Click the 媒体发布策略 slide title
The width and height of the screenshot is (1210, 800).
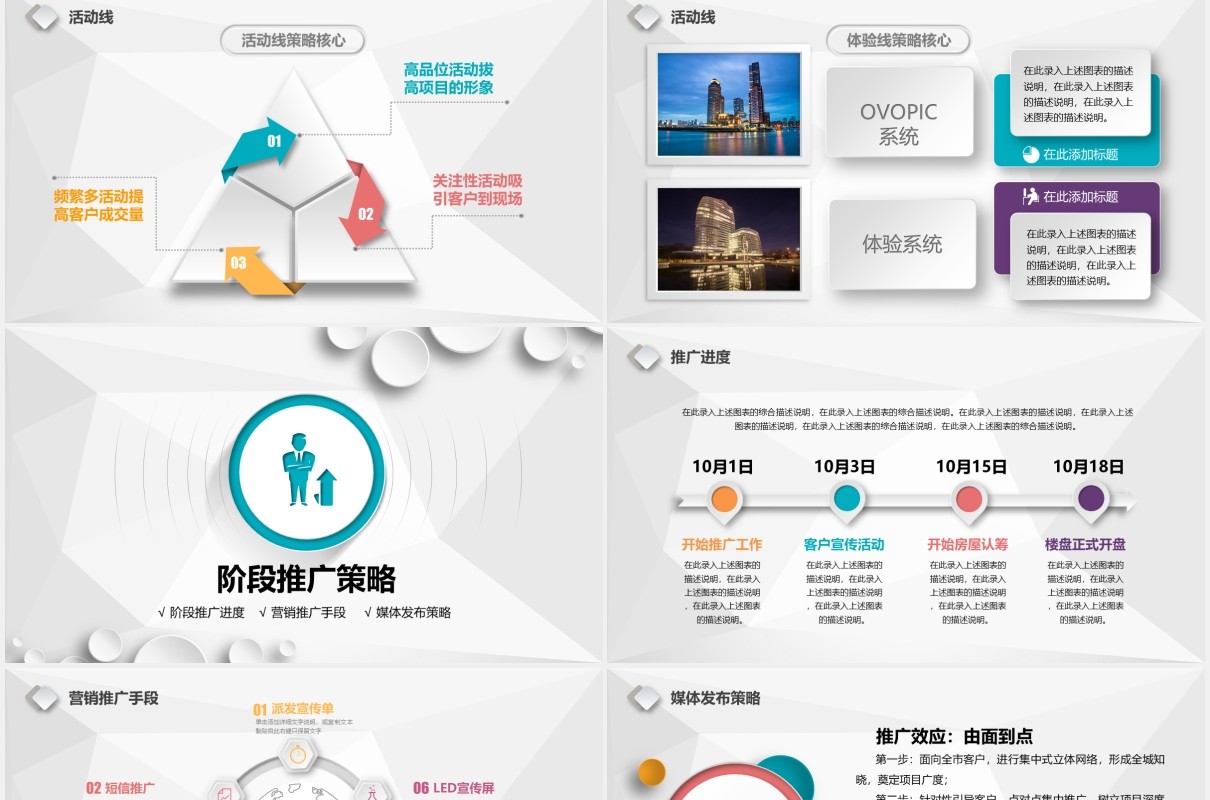click(x=715, y=698)
